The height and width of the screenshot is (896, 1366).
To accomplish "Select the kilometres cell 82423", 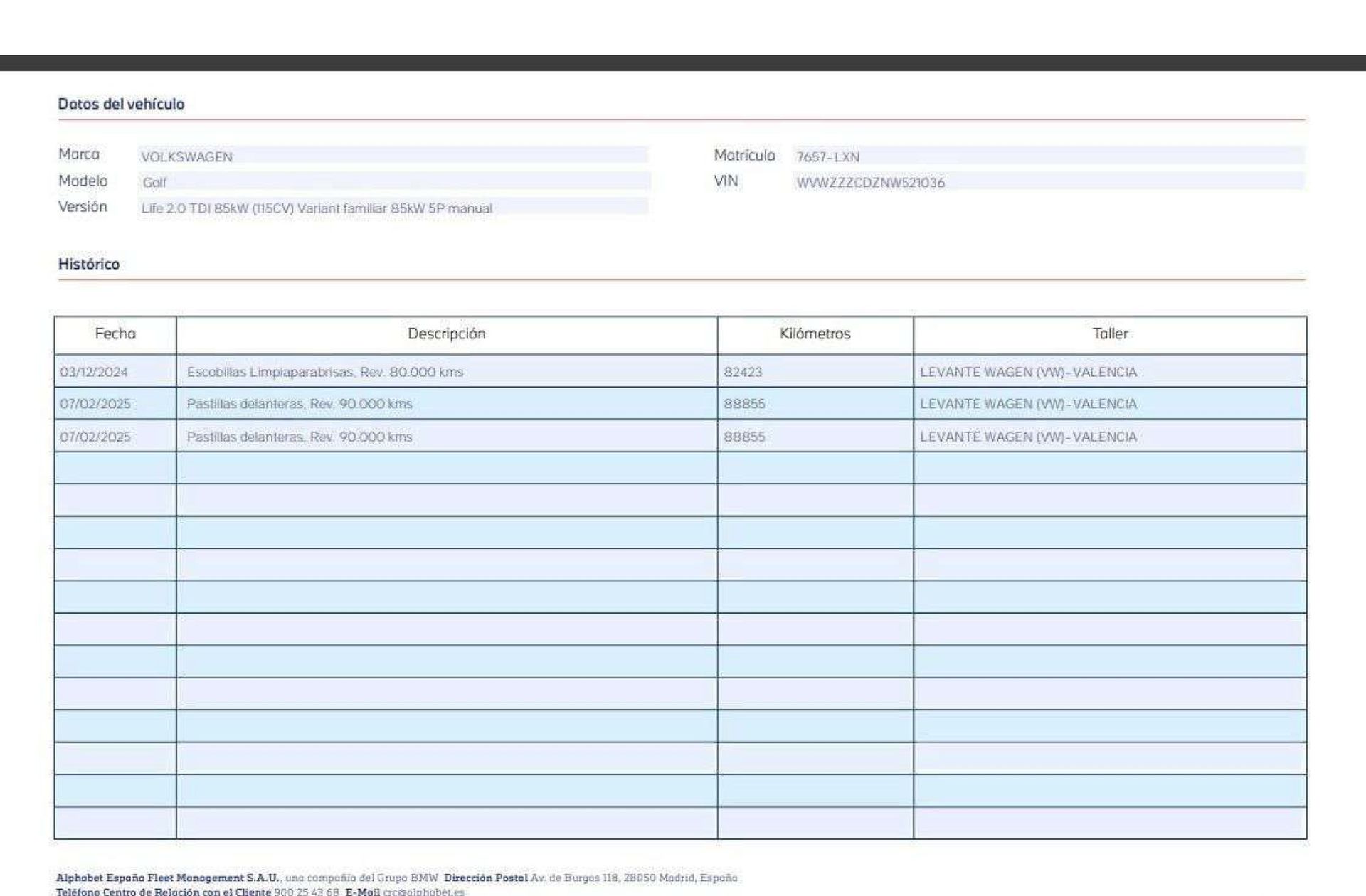I will [815, 371].
